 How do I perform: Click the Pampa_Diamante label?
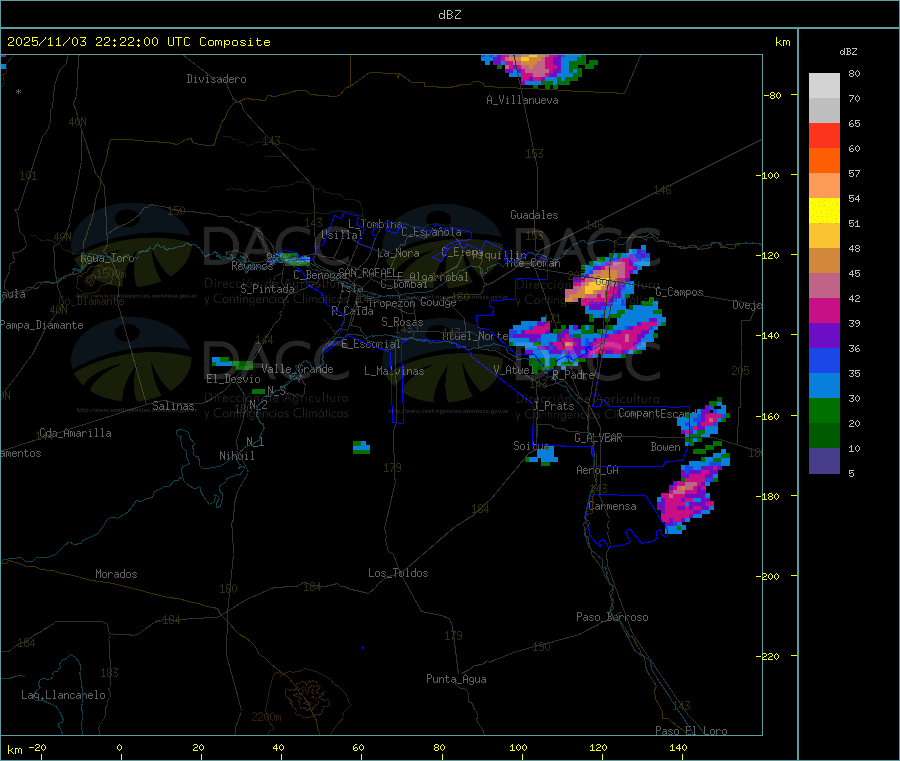(x=41, y=325)
